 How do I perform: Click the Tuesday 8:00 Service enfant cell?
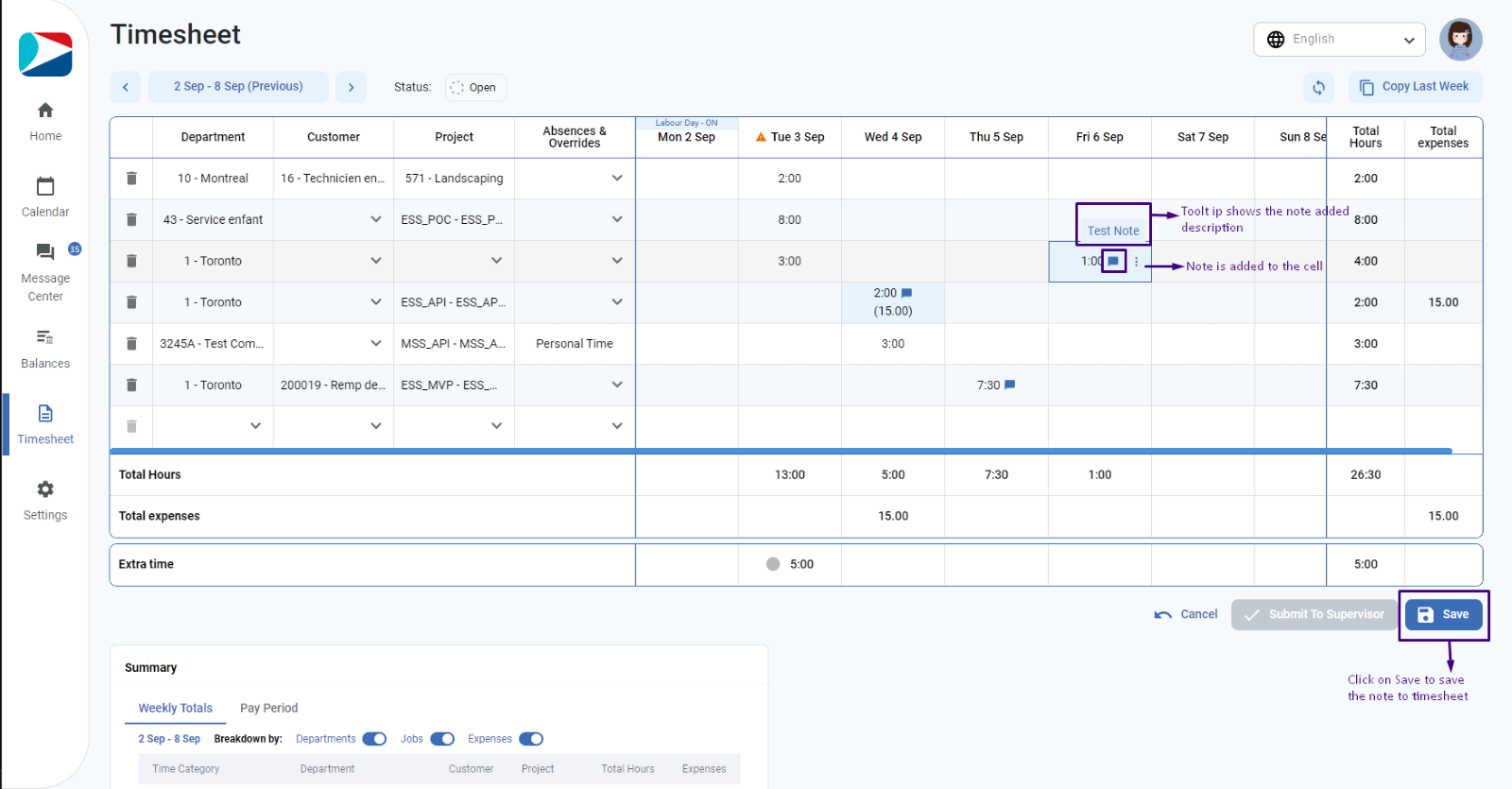point(790,219)
